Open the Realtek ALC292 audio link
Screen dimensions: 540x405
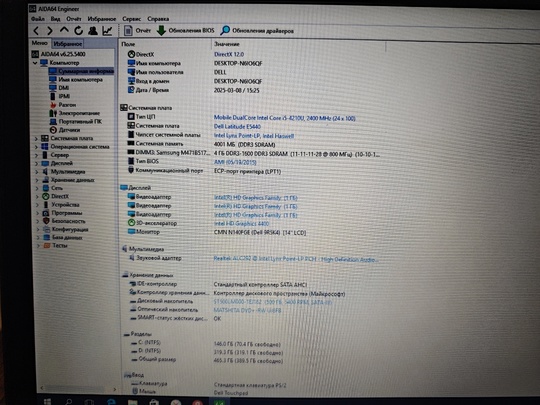(x=296, y=259)
